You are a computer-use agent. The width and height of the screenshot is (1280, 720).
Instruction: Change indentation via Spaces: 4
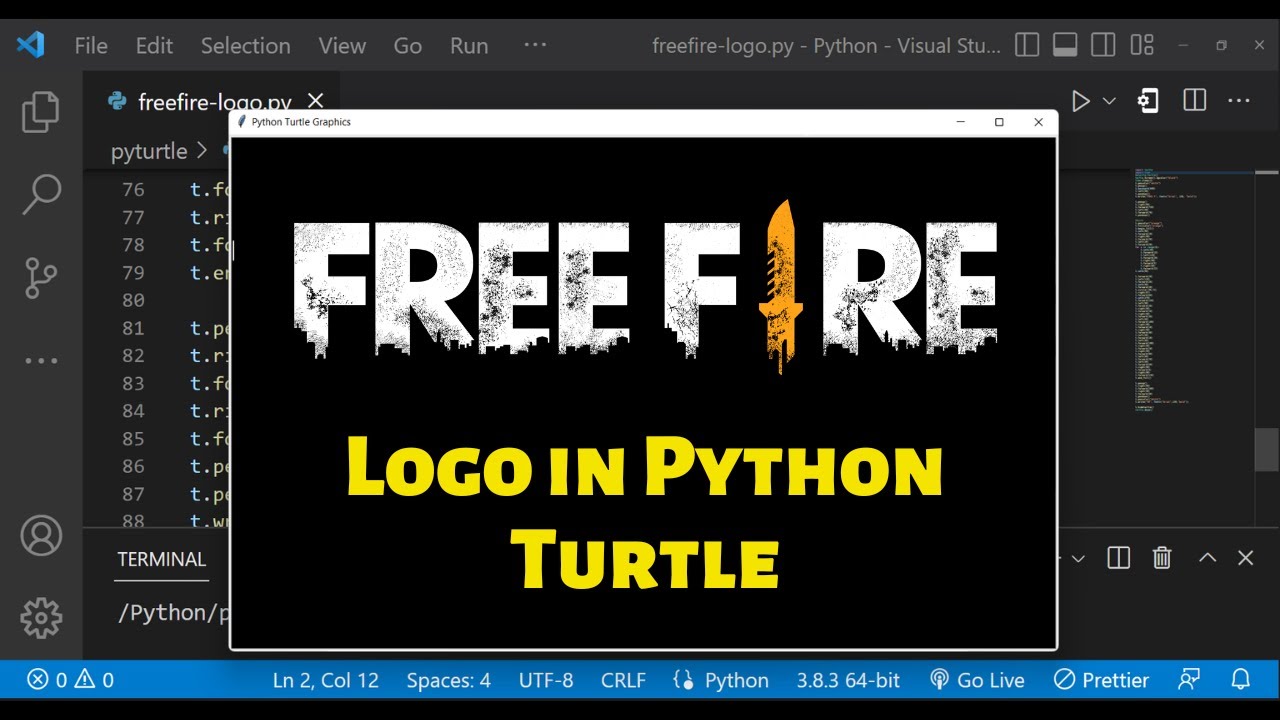coord(448,680)
